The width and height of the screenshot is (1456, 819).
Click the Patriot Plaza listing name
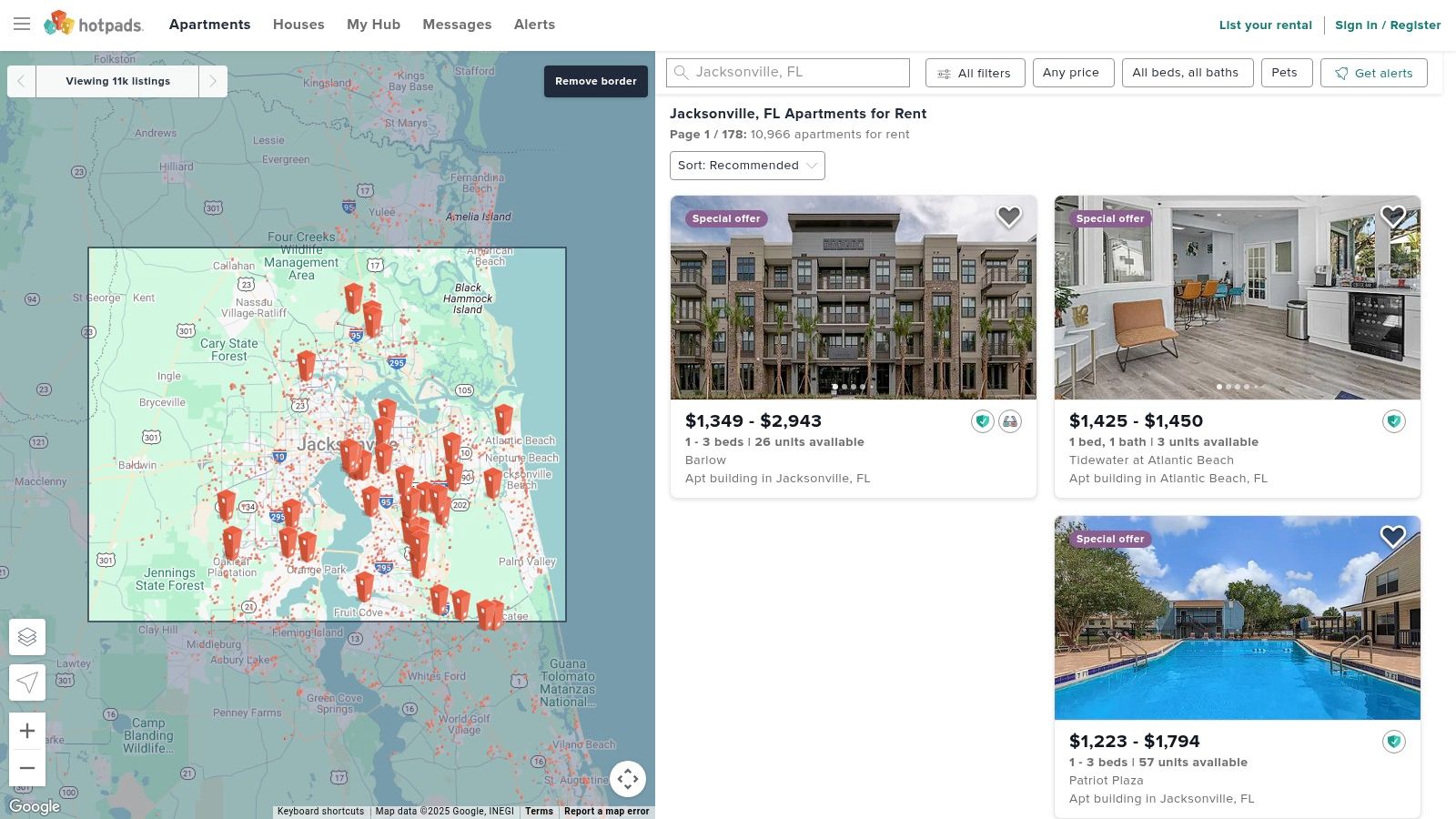coord(1106,781)
